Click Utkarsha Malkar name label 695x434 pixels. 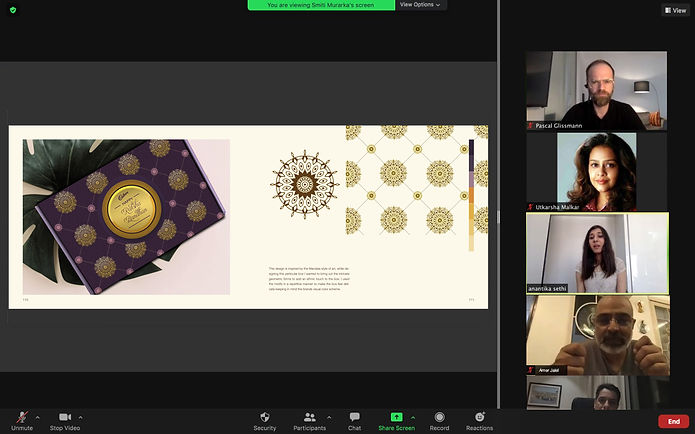click(x=557, y=207)
